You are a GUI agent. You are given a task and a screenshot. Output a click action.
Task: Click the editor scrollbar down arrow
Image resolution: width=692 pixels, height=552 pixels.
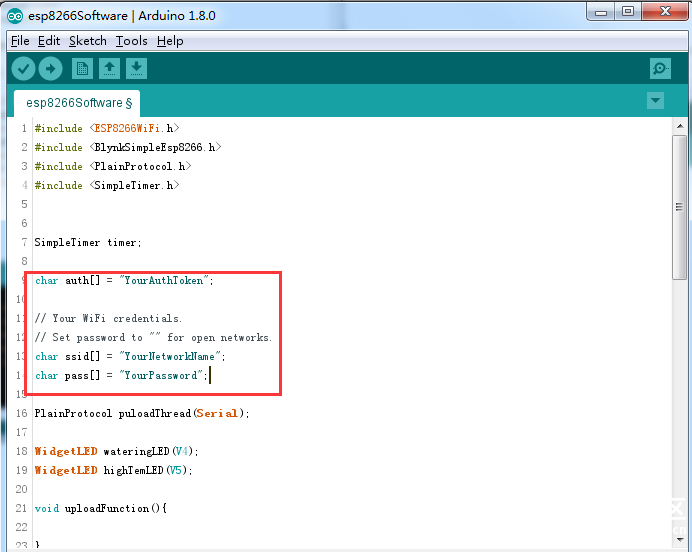[680, 540]
